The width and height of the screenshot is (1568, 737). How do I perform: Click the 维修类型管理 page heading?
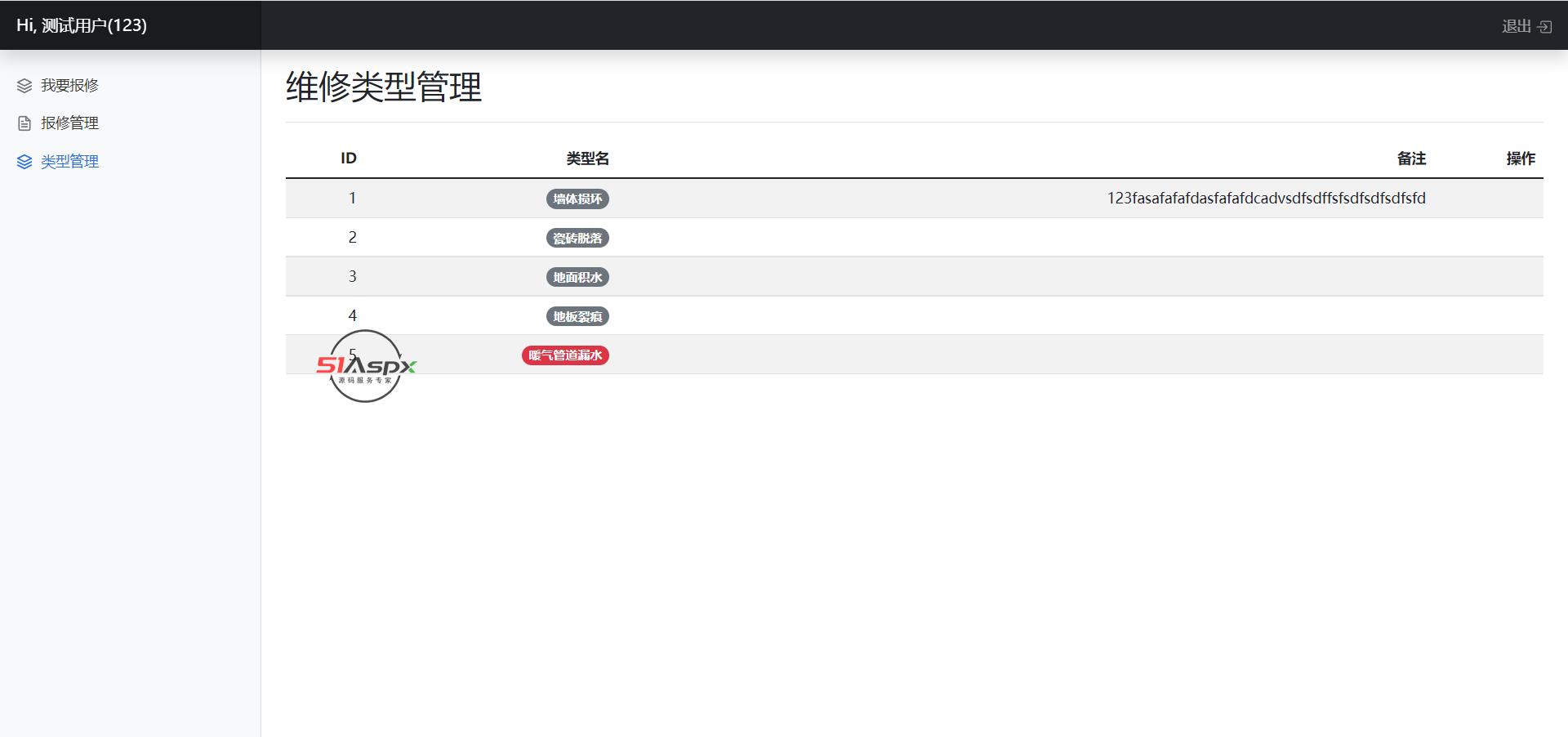click(384, 87)
